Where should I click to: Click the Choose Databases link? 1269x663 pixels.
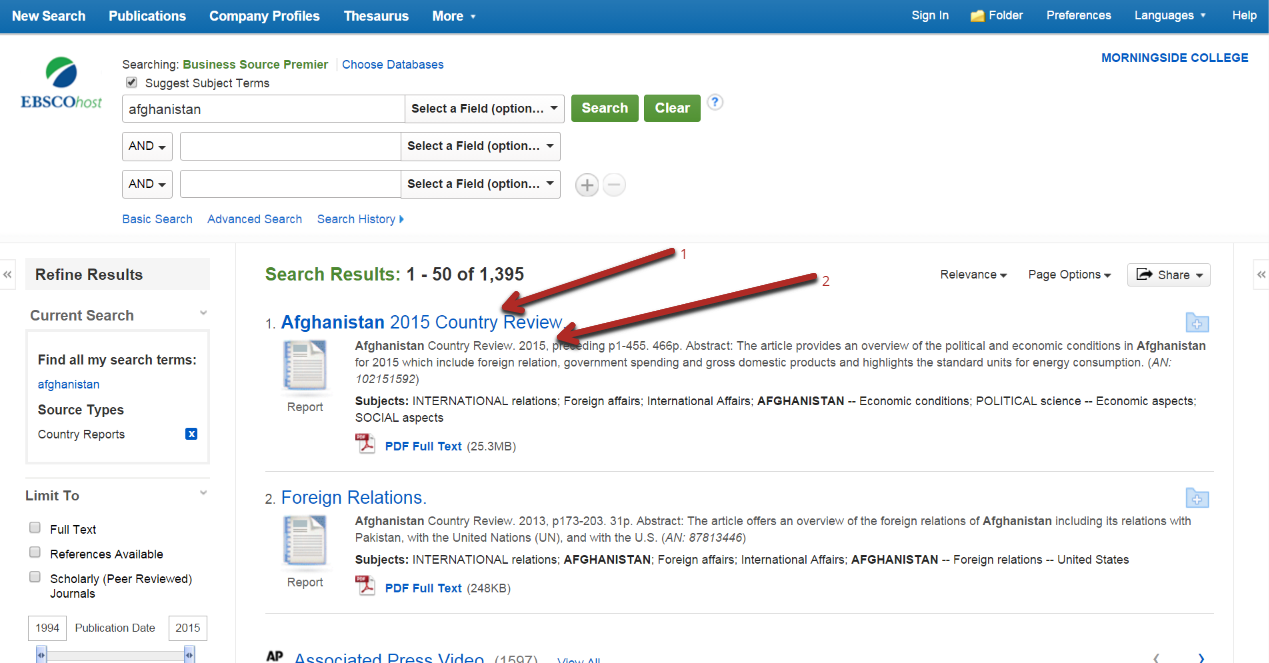point(393,64)
